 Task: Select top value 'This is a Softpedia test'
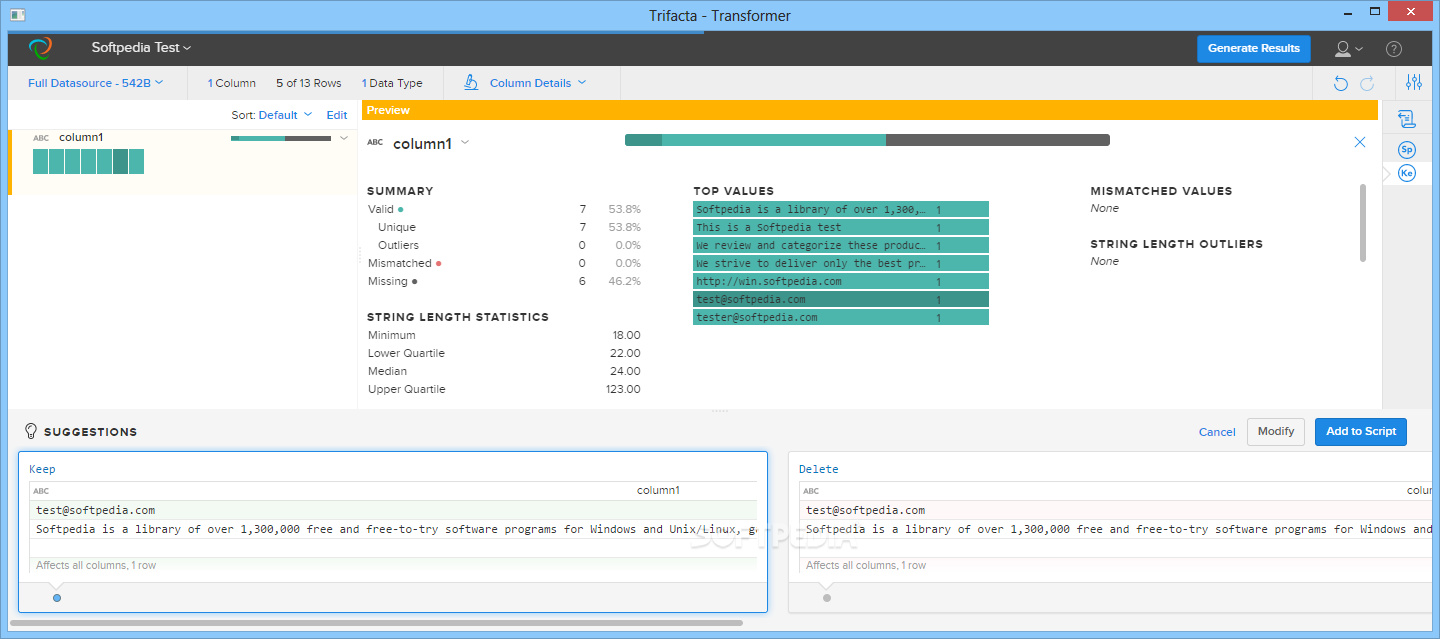(x=841, y=227)
